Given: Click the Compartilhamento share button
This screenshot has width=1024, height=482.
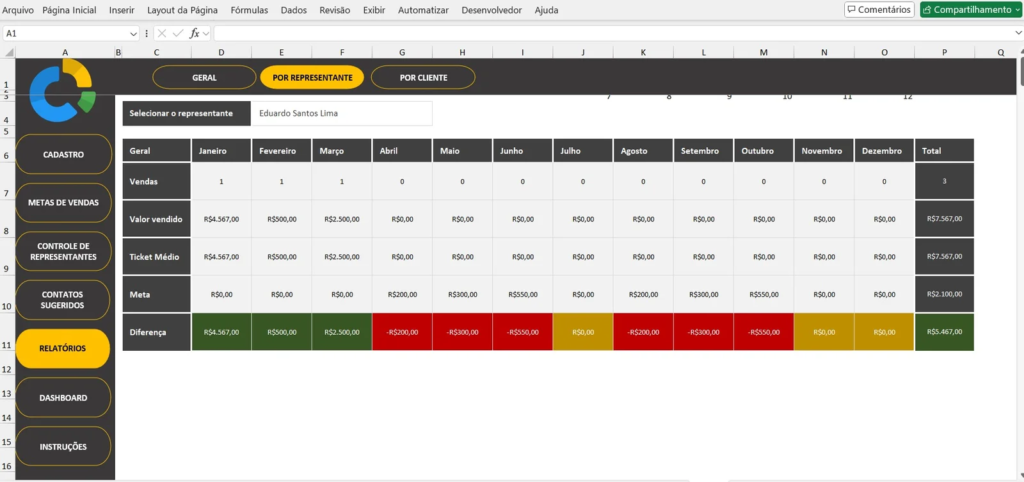Looking at the screenshot, I should coord(966,9).
